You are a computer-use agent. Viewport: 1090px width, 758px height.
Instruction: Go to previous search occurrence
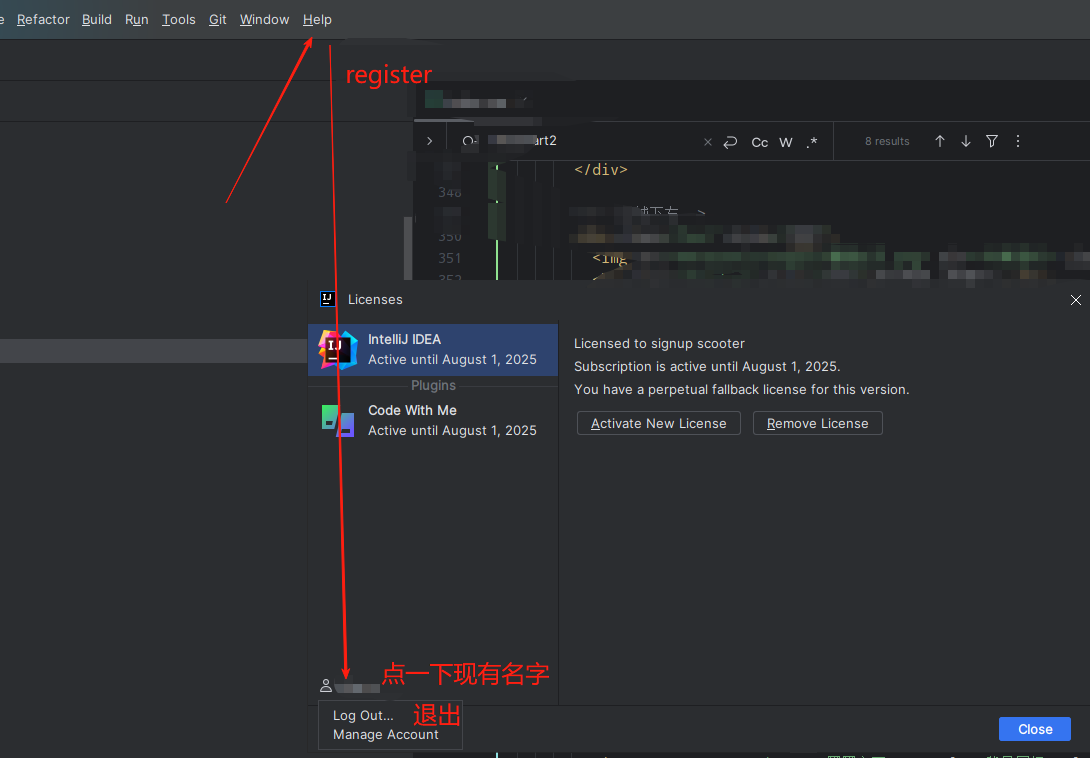pos(940,141)
